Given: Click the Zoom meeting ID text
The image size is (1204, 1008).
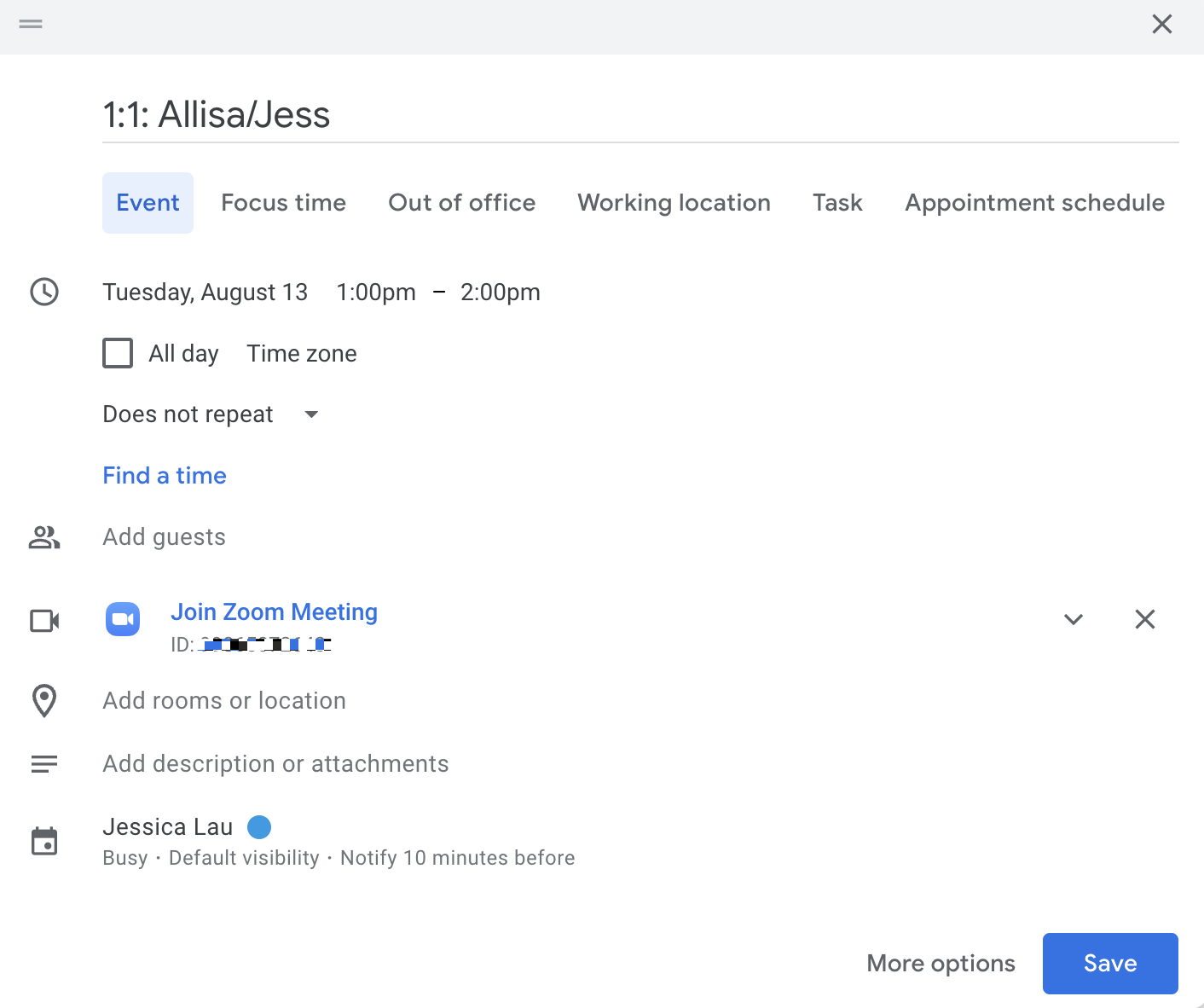Looking at the screenshot, I should [251, 645].
